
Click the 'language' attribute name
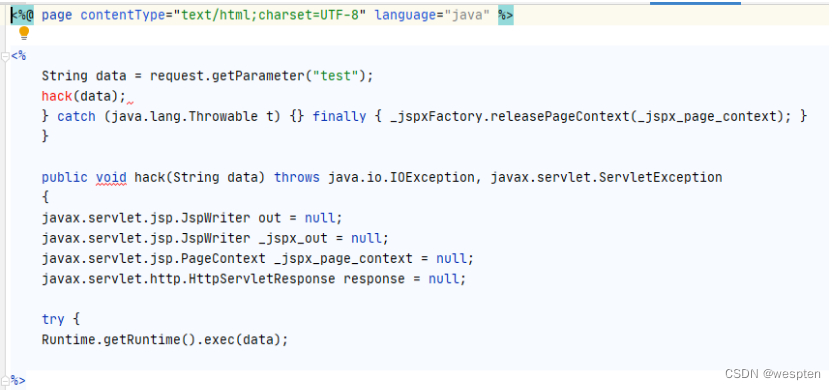point(406,15)
